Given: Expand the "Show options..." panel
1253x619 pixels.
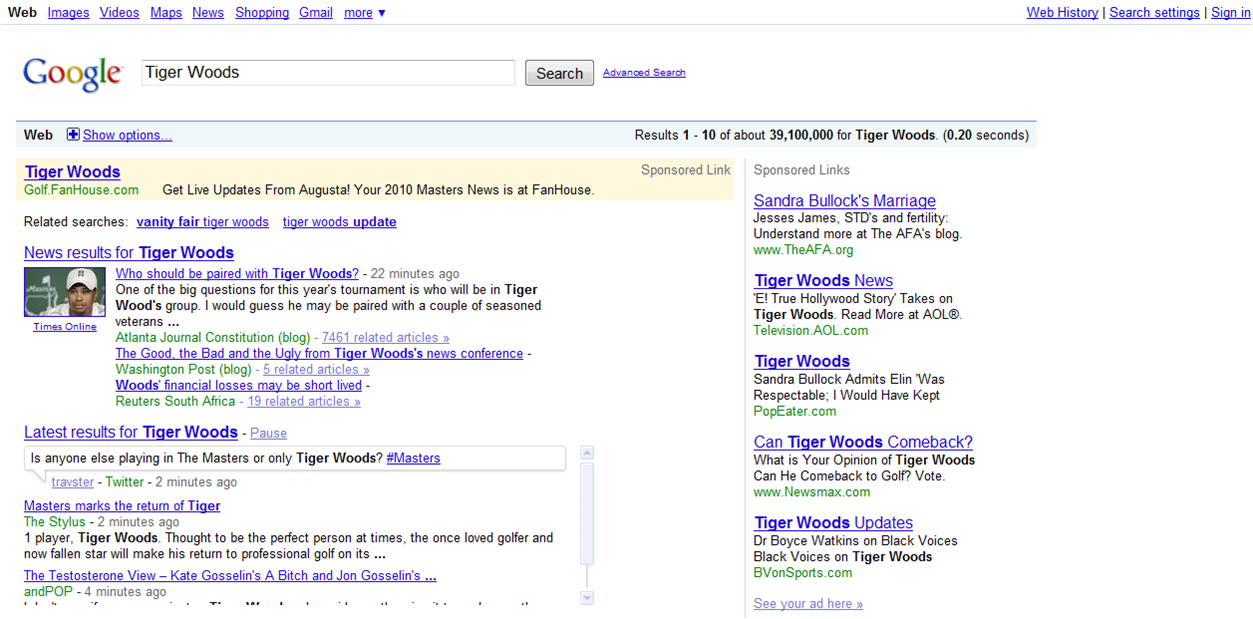Looking at the screenshot, I should (x=127, y=134).
